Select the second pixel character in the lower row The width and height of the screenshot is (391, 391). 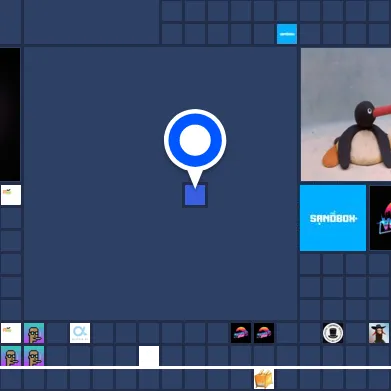tap(34, 356)
